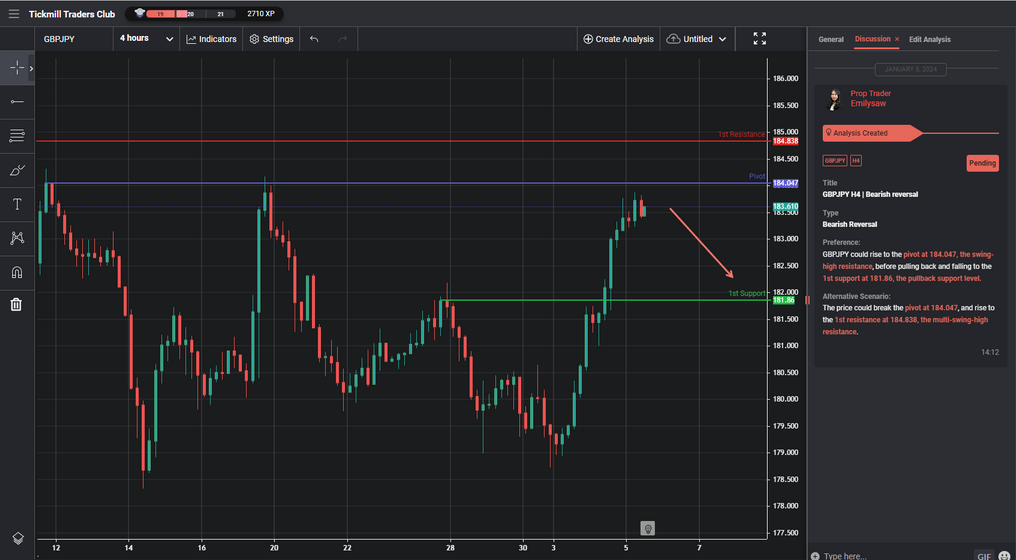
Task: Click the 184.838 resistance price label
Action: point(785,141)
